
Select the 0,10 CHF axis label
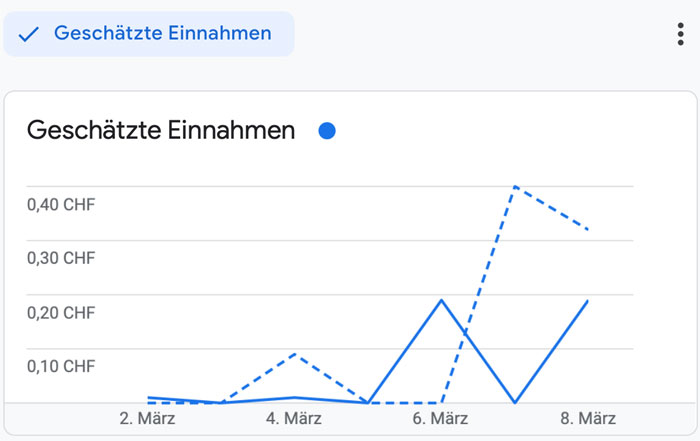pyautogui.click(x=60, y=366)
